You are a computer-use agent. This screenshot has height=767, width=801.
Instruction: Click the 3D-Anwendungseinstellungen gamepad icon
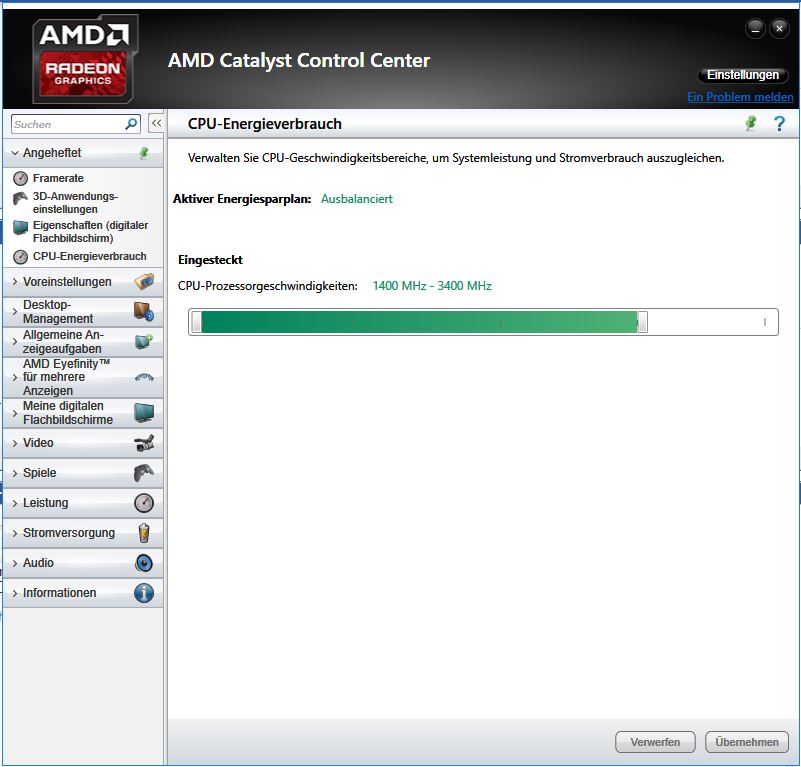[20, 198]
